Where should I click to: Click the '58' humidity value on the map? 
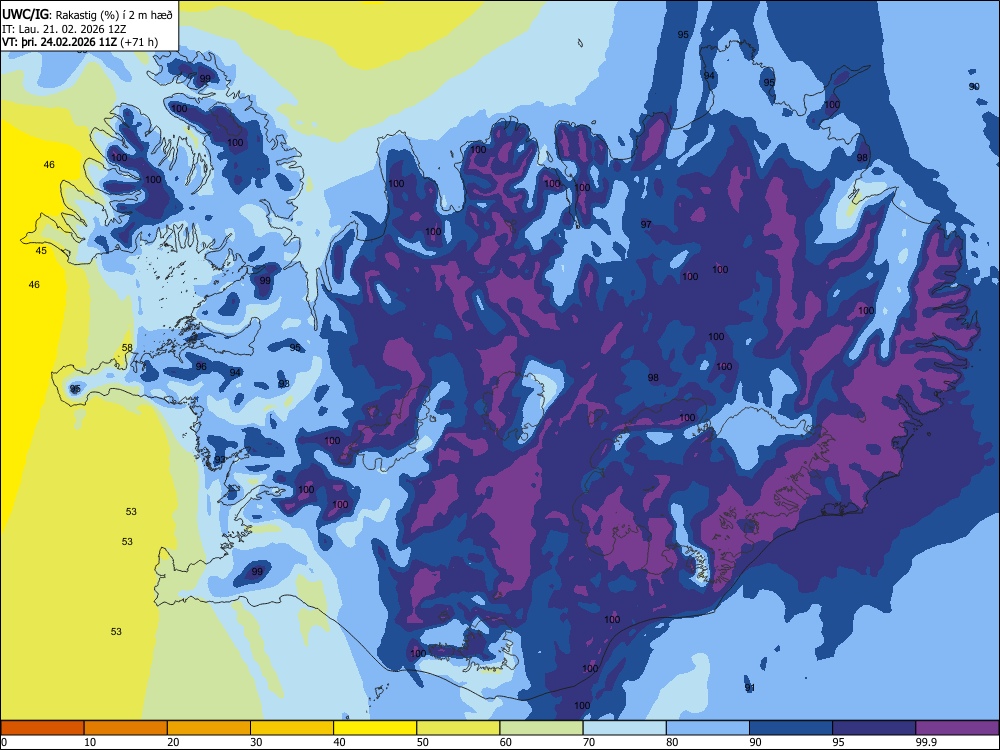128,348
